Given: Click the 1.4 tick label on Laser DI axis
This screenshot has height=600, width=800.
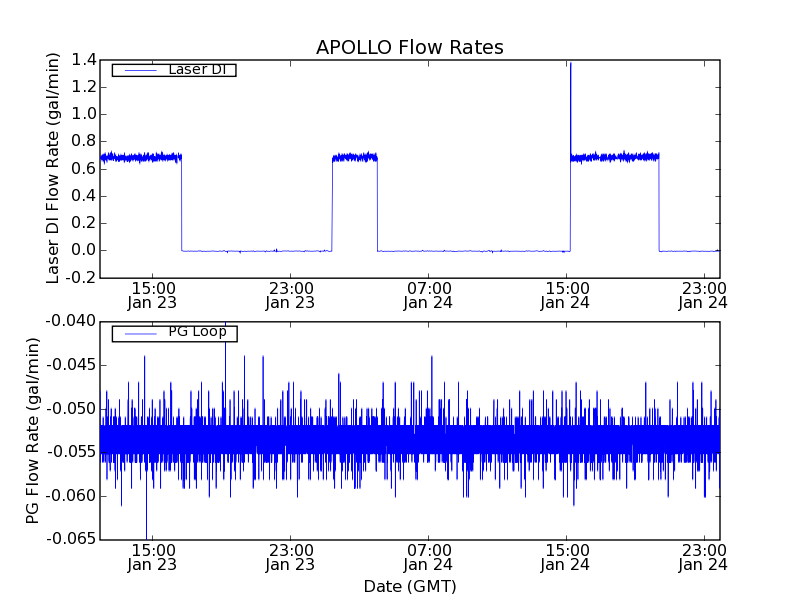Looking at the screenshot, I should 84,60.
